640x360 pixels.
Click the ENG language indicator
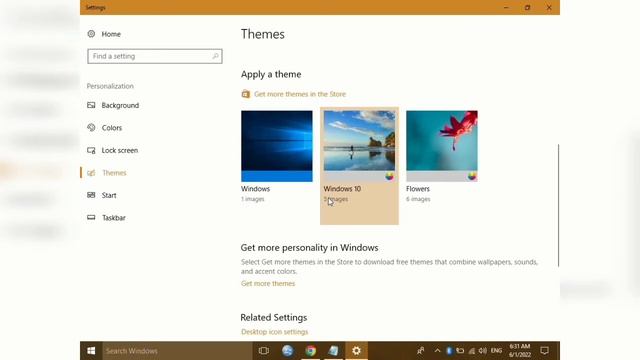[496, 351]
